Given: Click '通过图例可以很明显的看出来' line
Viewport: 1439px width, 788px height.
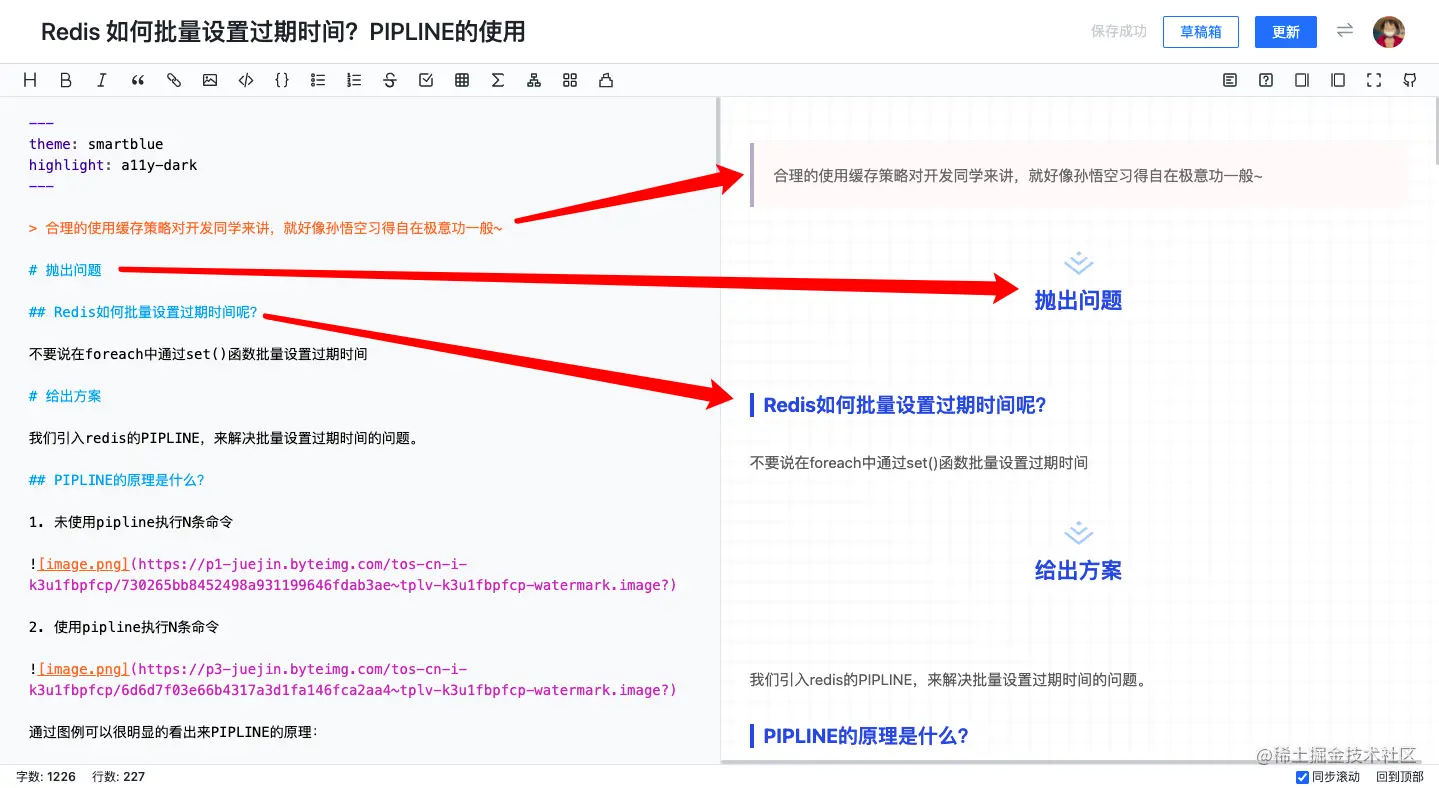Looking at the screenshot, I should pos(173,732).
